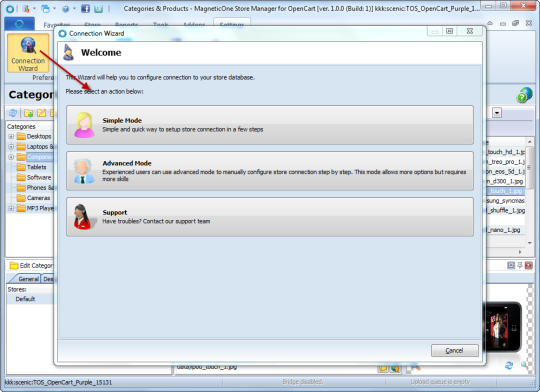Click the product image thumbnail preview
540x392 pixels.
(x=503, y=327)
